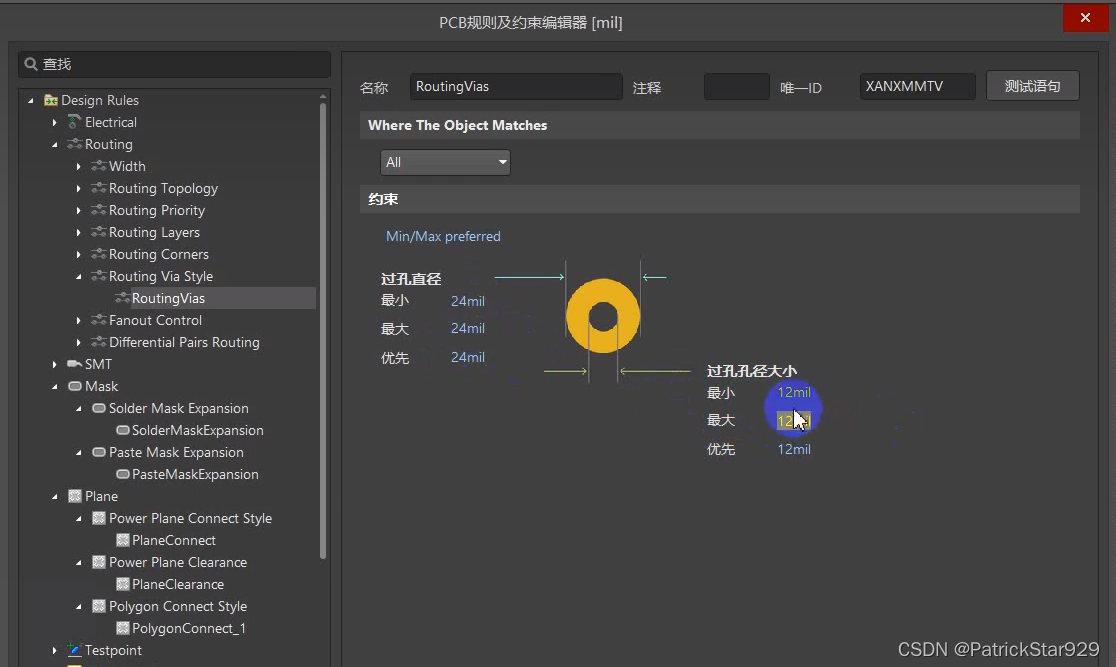The image size is (1116, 667).
Task: Click the 唯一ID XANXMMTV field
Action: (917, 86)
